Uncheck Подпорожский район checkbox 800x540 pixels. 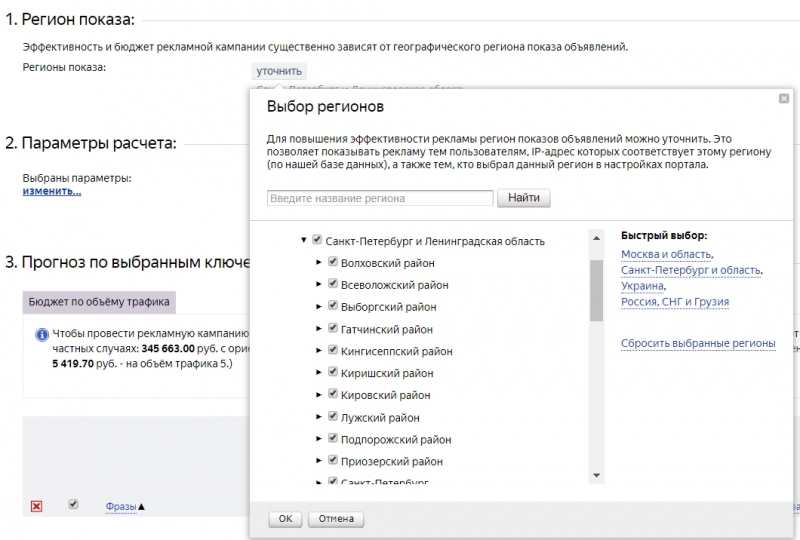click(333, 438)
